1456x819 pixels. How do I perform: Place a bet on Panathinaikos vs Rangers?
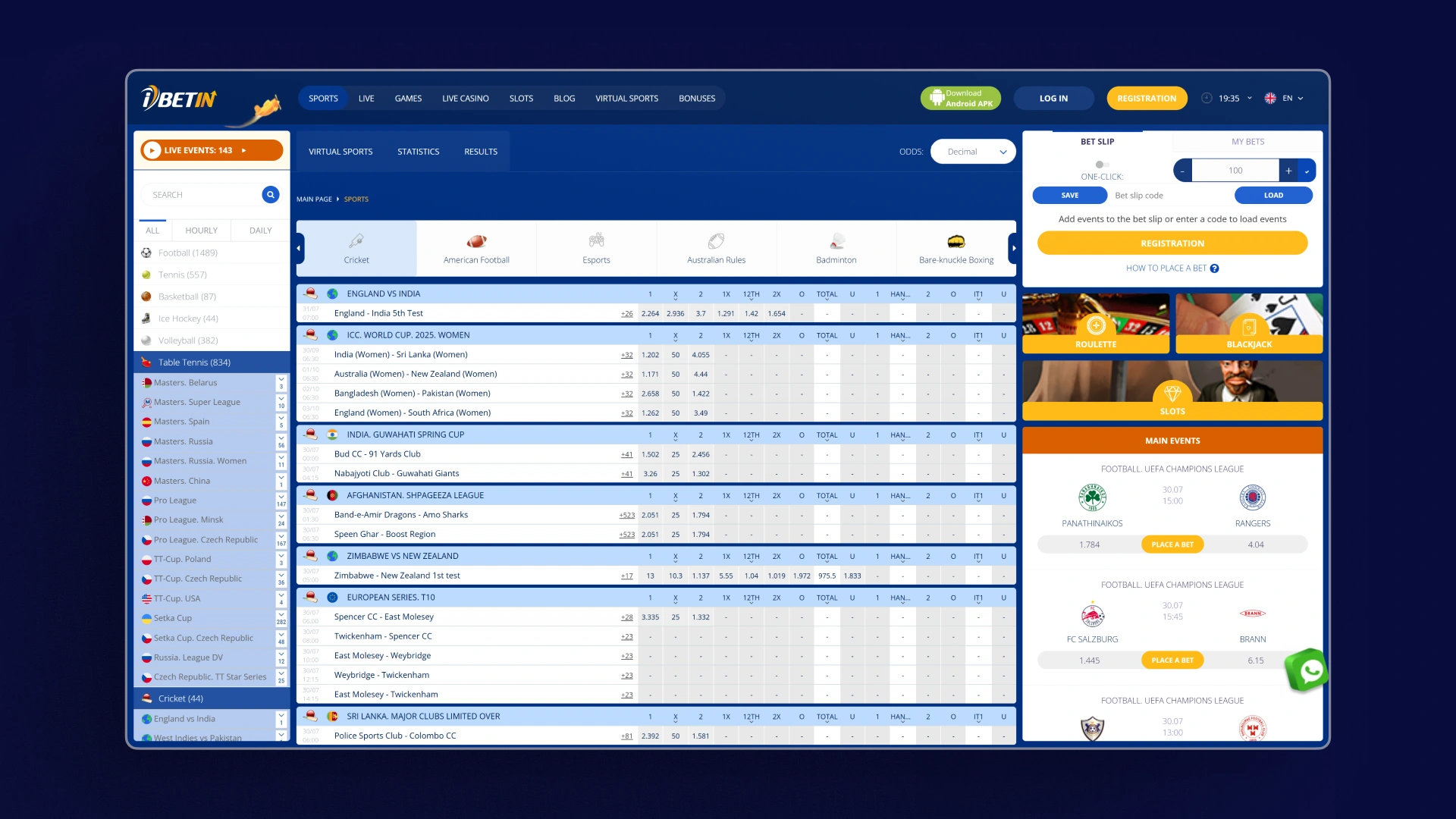(x=1172, y=544)
